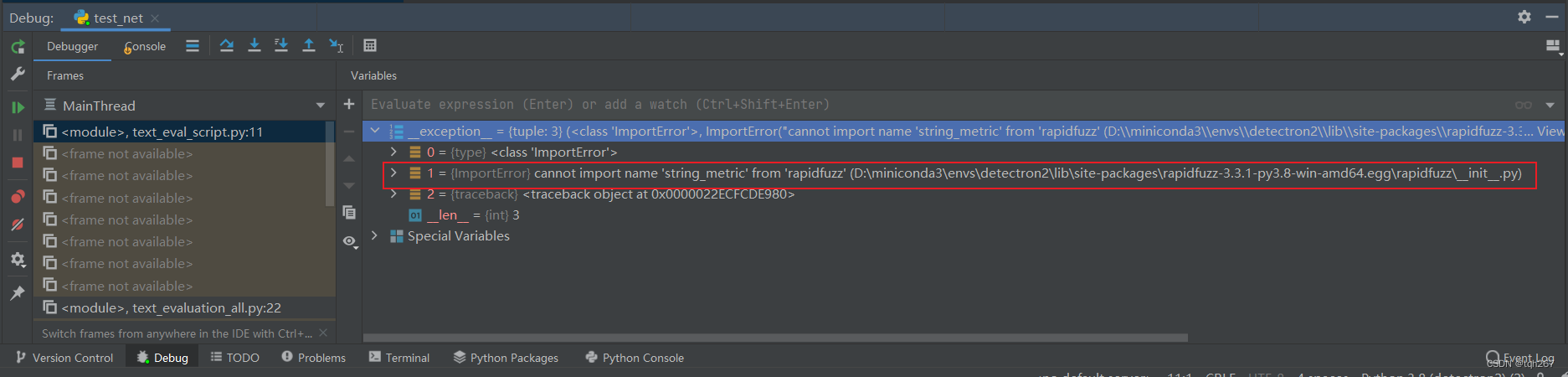Click Step Into toolbar icon
This screenshot has width=1568, height=377.
254,45
